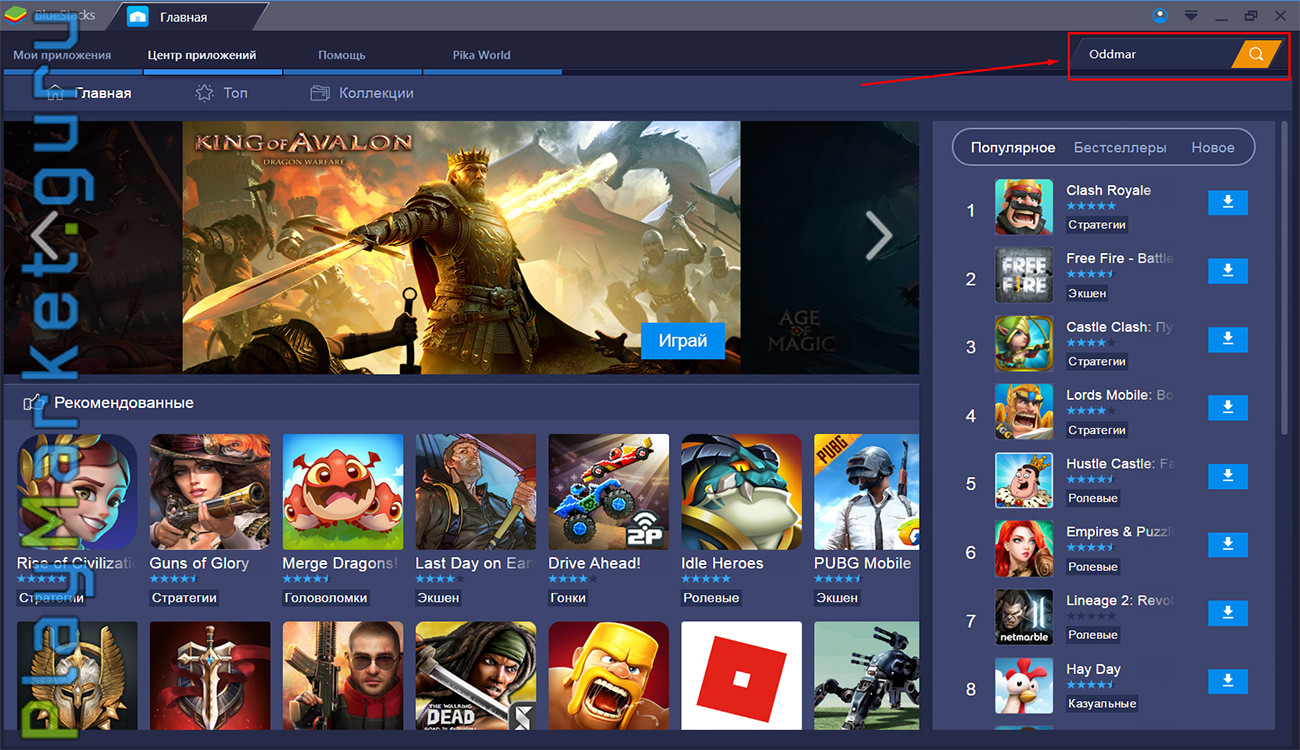Click the Free Fire - Battle title text
The width and height of the screenshot is (1300, 750).
pyautogui.click(x=1120, y=258)
